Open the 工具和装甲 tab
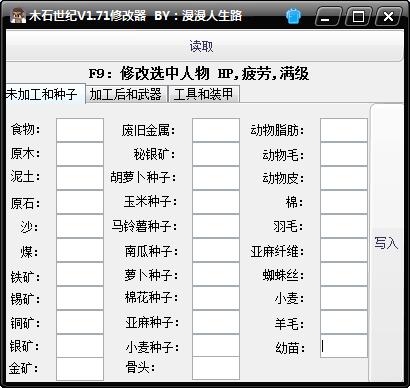This screenshot has height=388, width=410. pyautogui.click(x=203, y=94)
